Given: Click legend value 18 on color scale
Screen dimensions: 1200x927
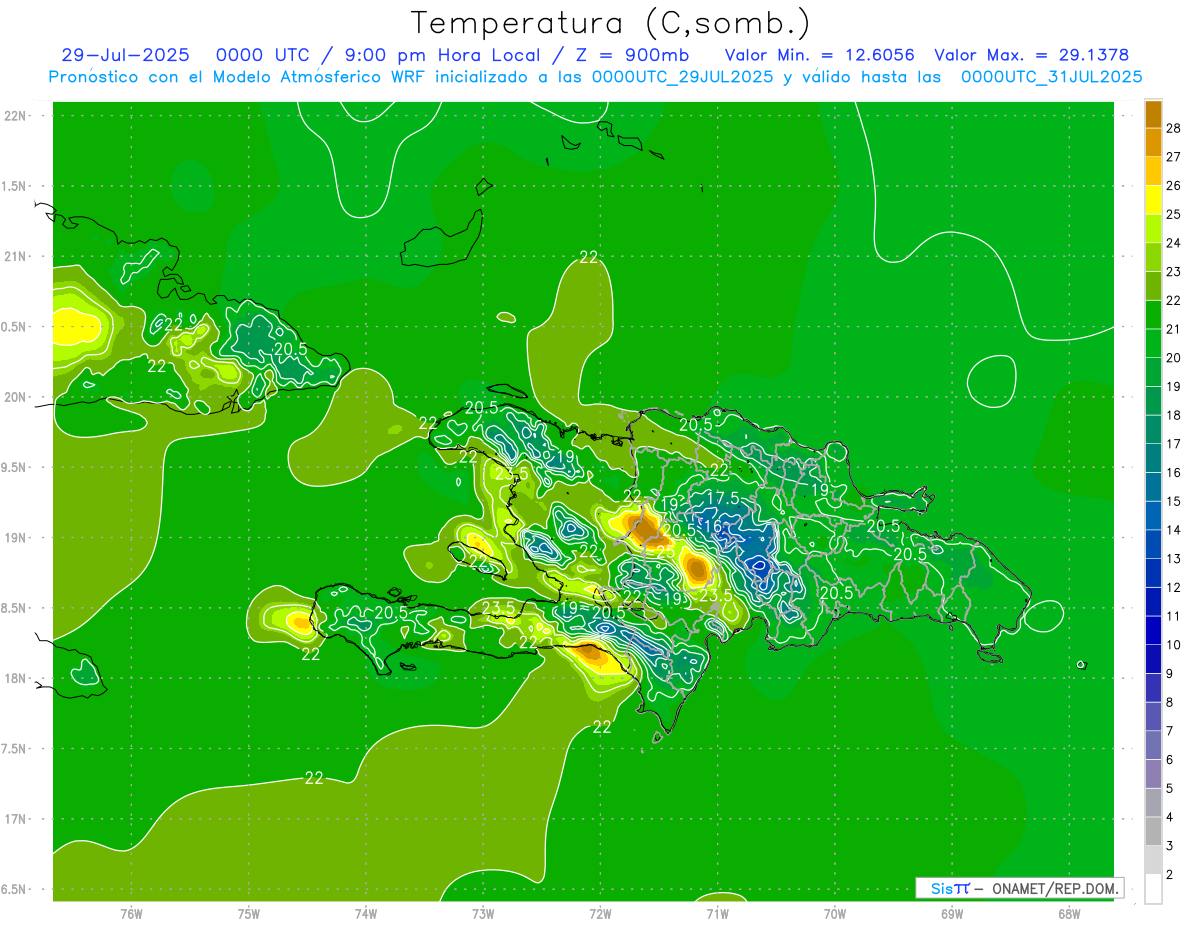Looking at the screenshot, I should [x=1173, y=416].
